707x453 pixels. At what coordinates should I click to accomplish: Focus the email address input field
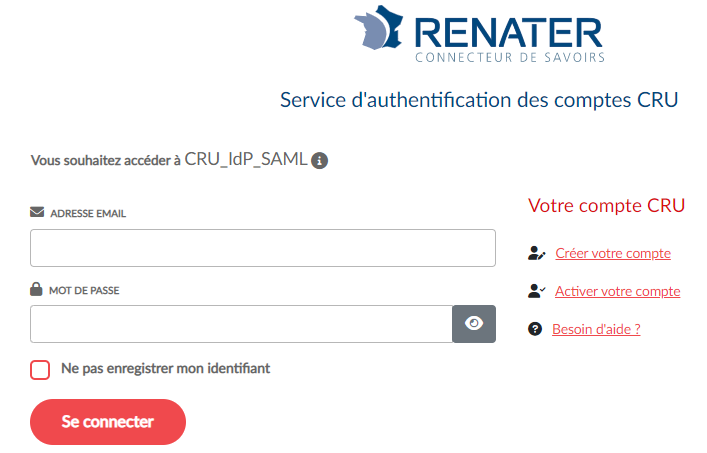(263, 248)
